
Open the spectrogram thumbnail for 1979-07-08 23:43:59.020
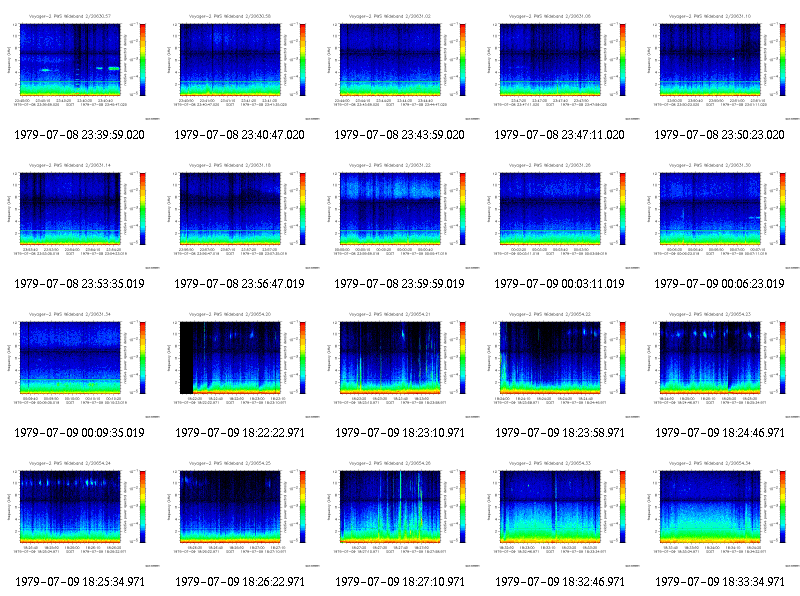(399, 65)
